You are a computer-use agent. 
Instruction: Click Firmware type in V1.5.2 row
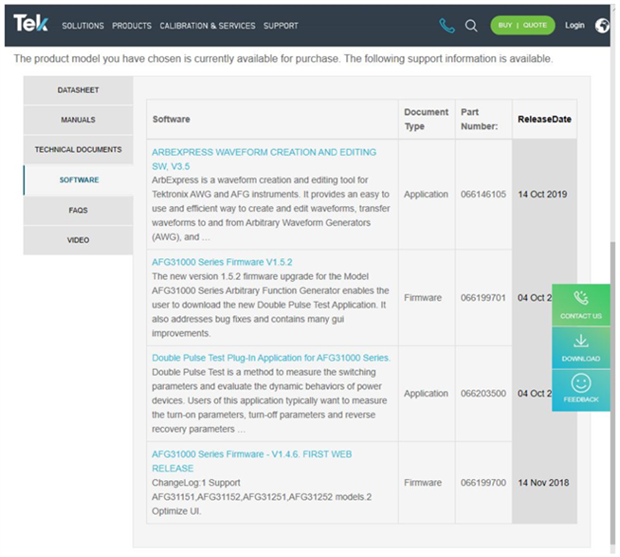pyautogui.click(x=423, y=298)
